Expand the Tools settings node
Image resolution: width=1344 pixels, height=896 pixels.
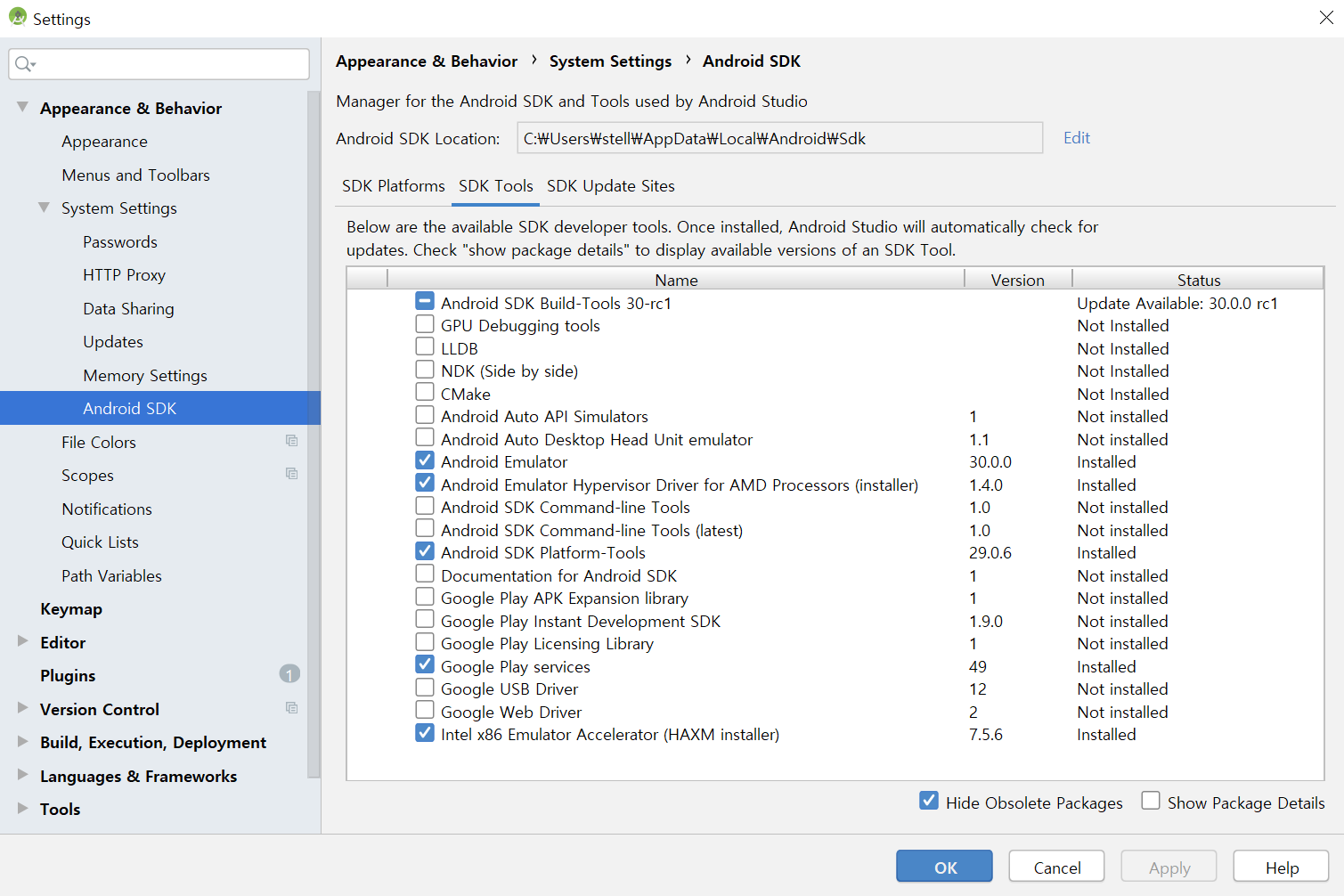22,809
